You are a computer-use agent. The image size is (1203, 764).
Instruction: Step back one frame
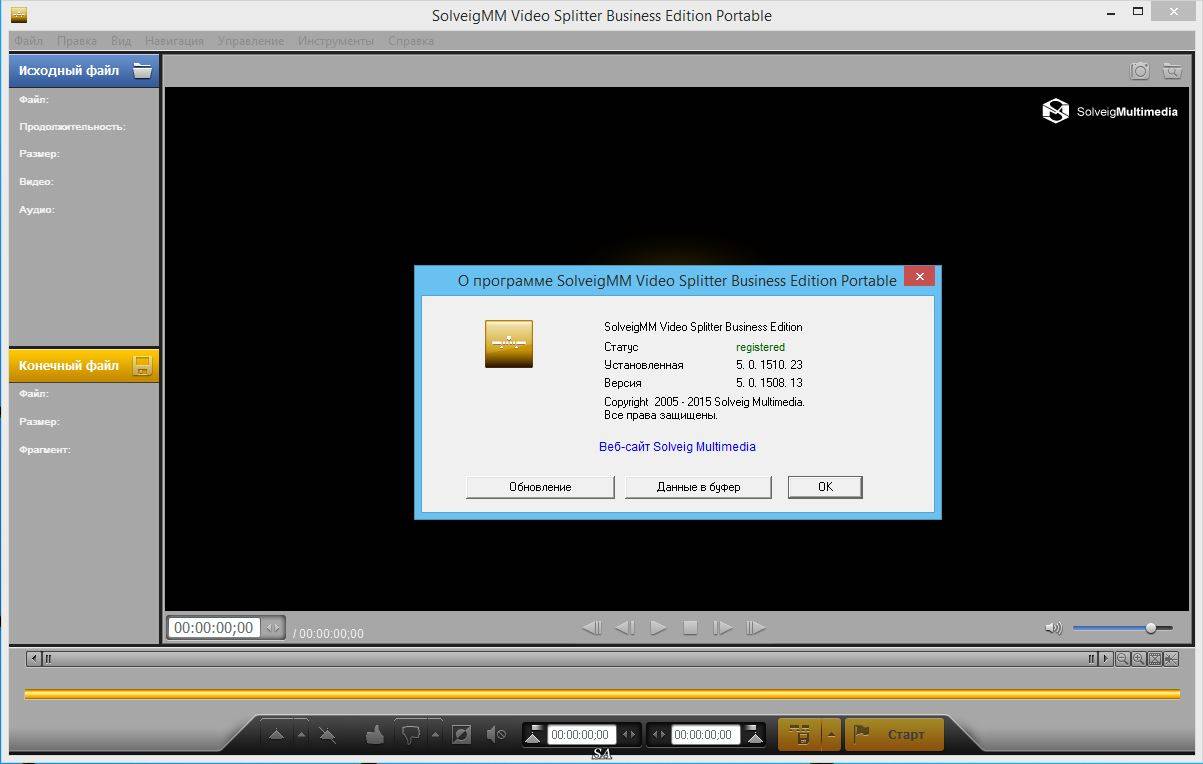(625, 628)
